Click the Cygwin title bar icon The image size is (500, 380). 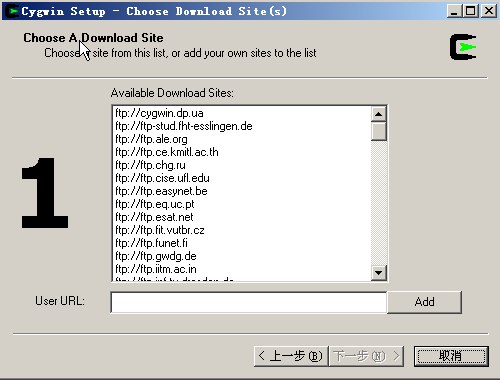click(12, 11)
